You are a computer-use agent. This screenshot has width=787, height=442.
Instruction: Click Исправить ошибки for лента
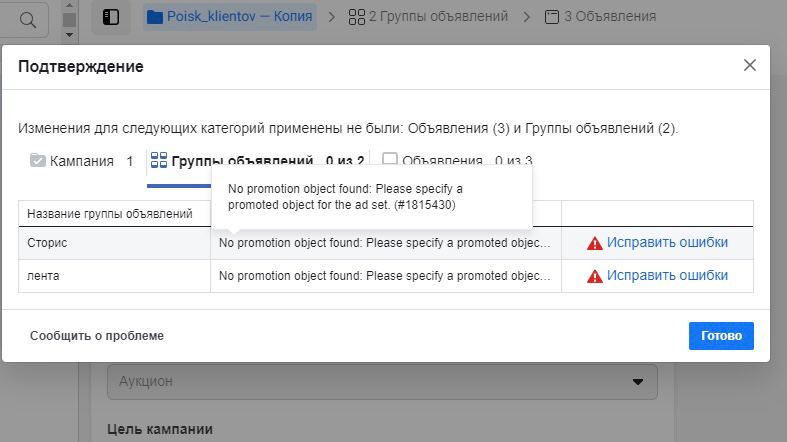point(667,276)
